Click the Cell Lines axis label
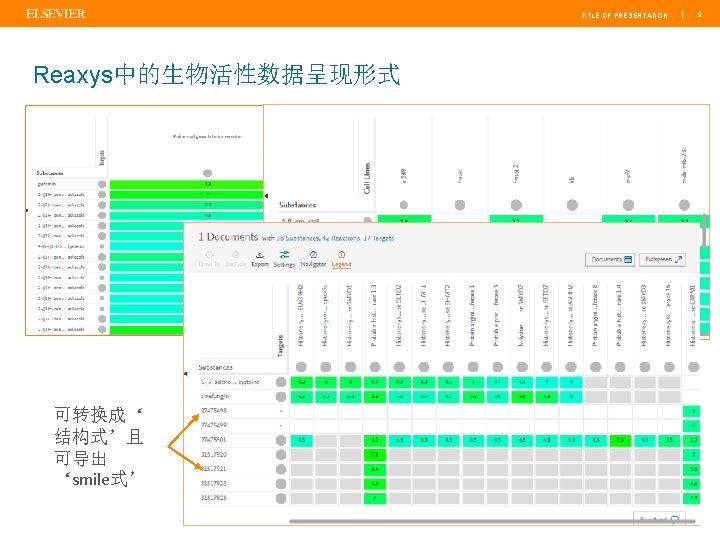 pyautogui.click(x=367, y=178)
